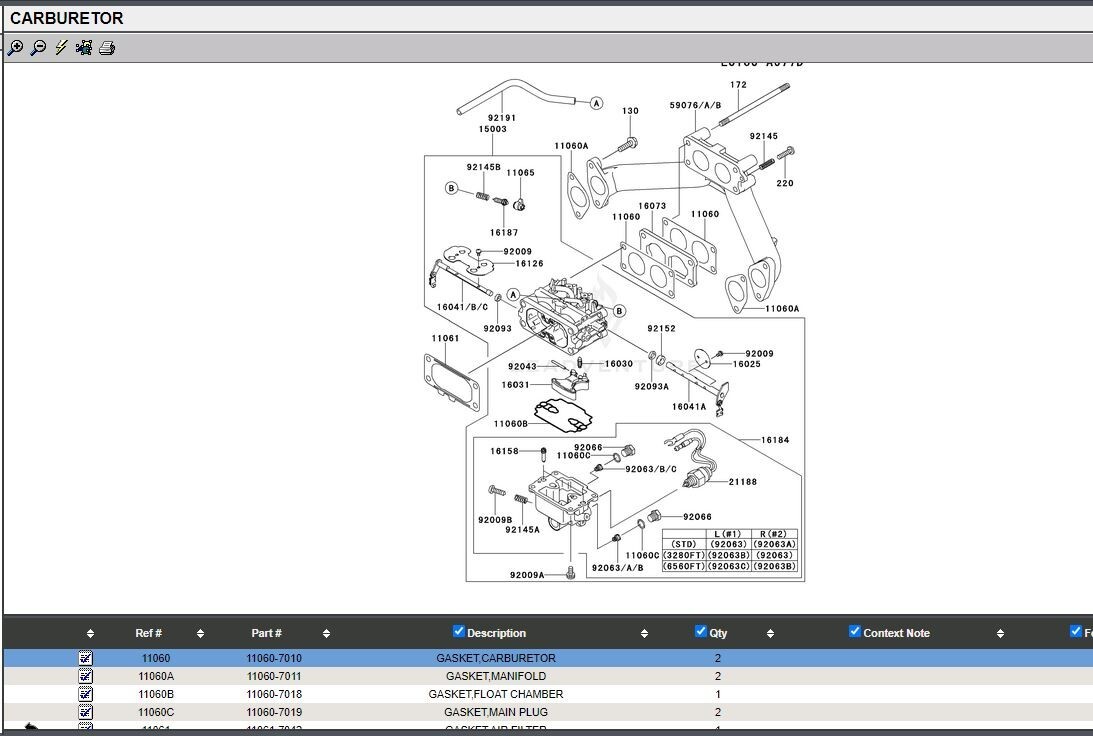The height and width of the screenshot is (736, 1093).
Task: Click callout 220 in the diagram
Action: click(x=785, y=183)
